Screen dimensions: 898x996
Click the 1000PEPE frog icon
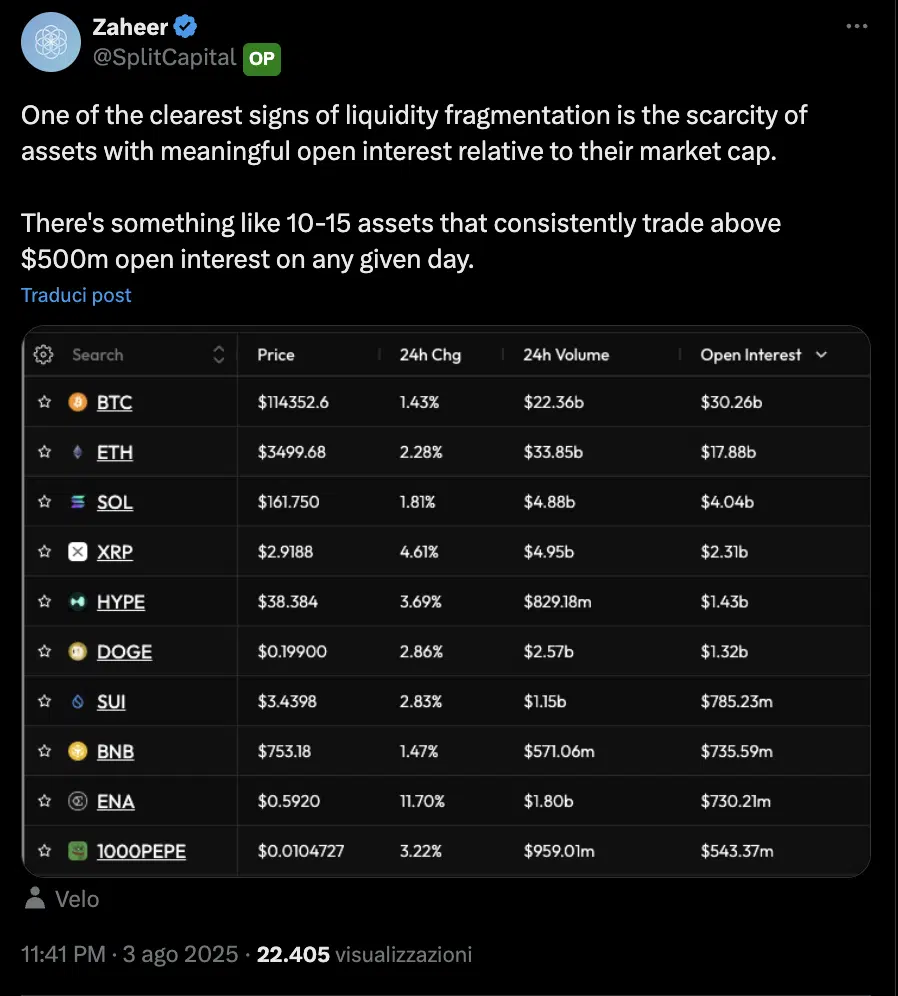coord(77,851)
